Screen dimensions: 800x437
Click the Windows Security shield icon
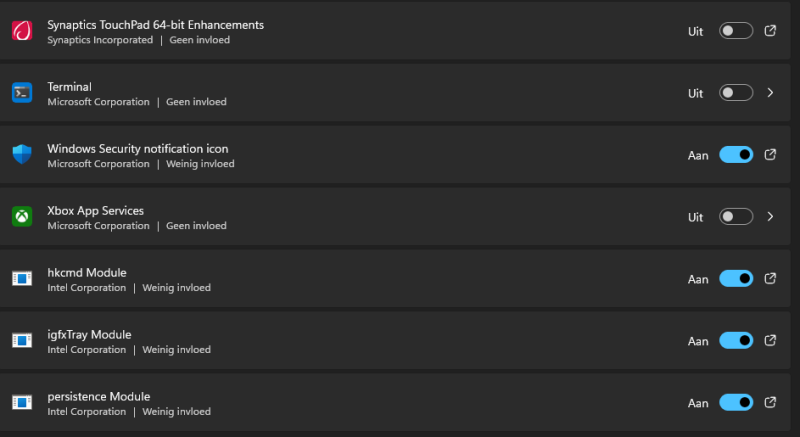tap(22, 155)
